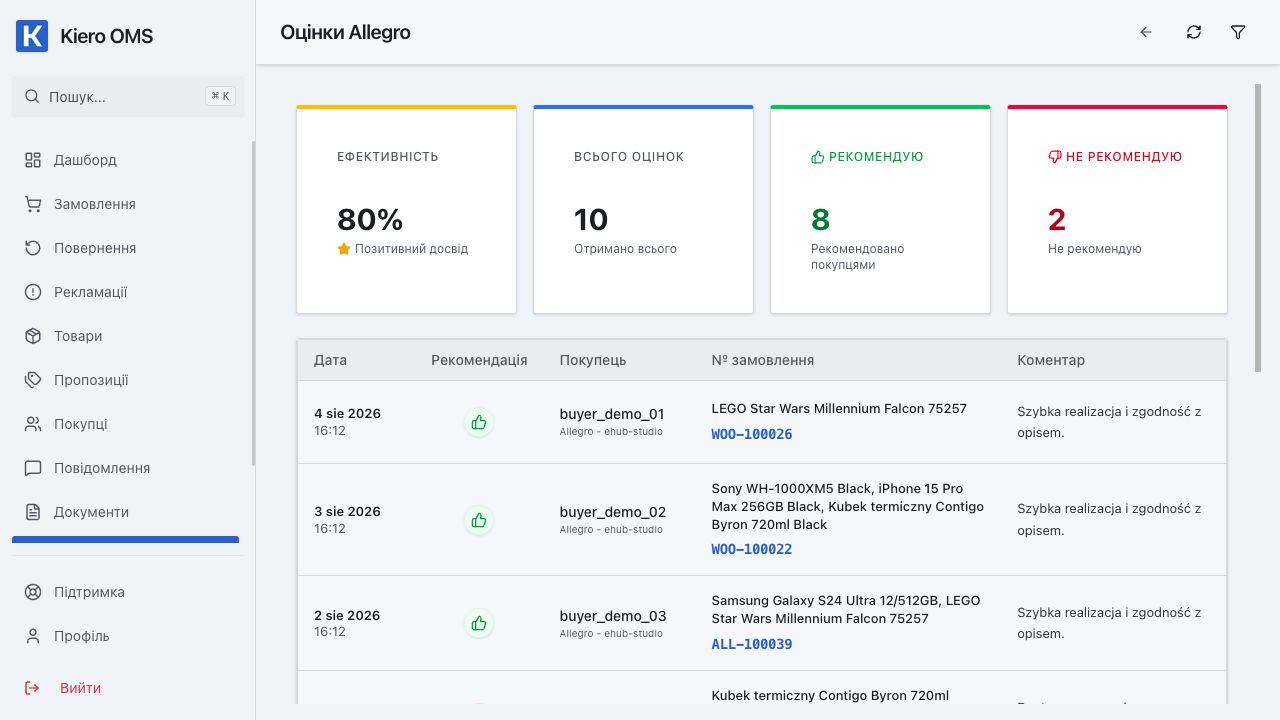Click the Рекламації alert icon
Viewport: 1280px width, 720px height.
tap(33, 292)
